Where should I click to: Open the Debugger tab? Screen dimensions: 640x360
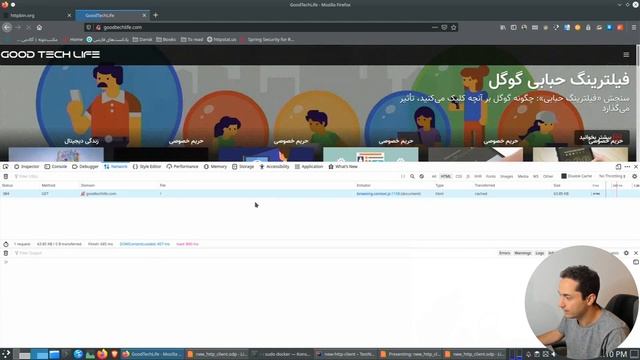[x=85, y=167]
